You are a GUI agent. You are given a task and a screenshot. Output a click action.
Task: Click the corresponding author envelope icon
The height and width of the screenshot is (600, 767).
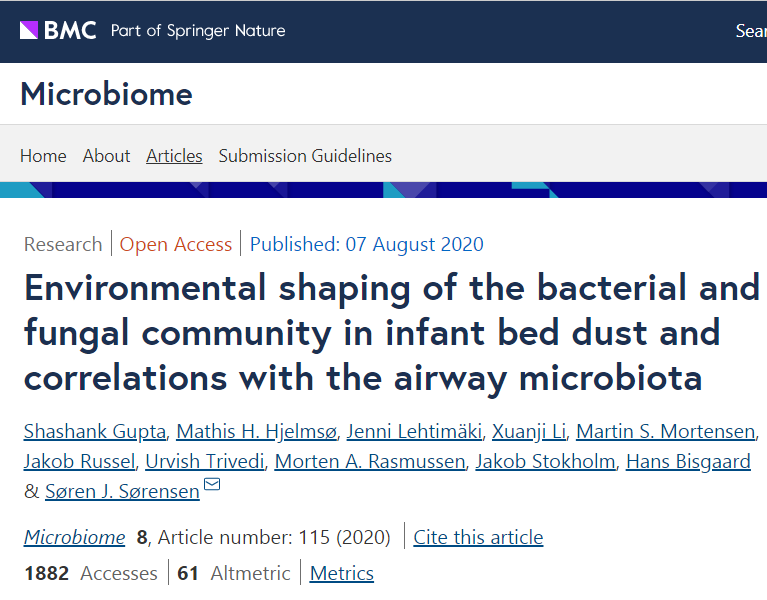pyautogui.click(x=212, y=484)
